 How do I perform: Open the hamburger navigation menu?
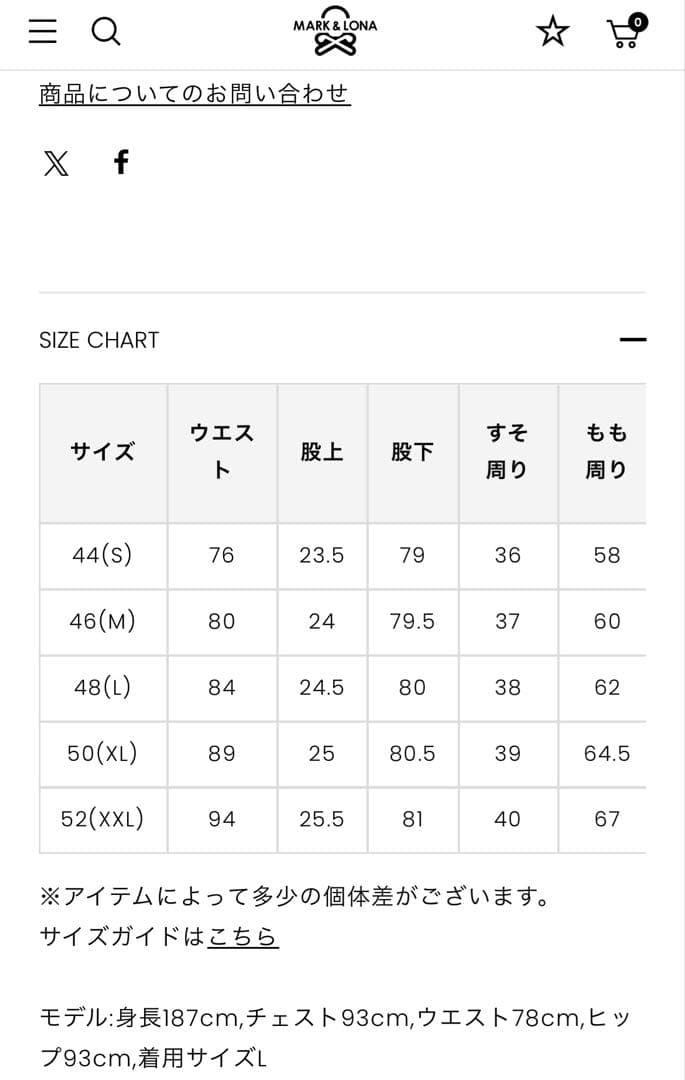41,31
